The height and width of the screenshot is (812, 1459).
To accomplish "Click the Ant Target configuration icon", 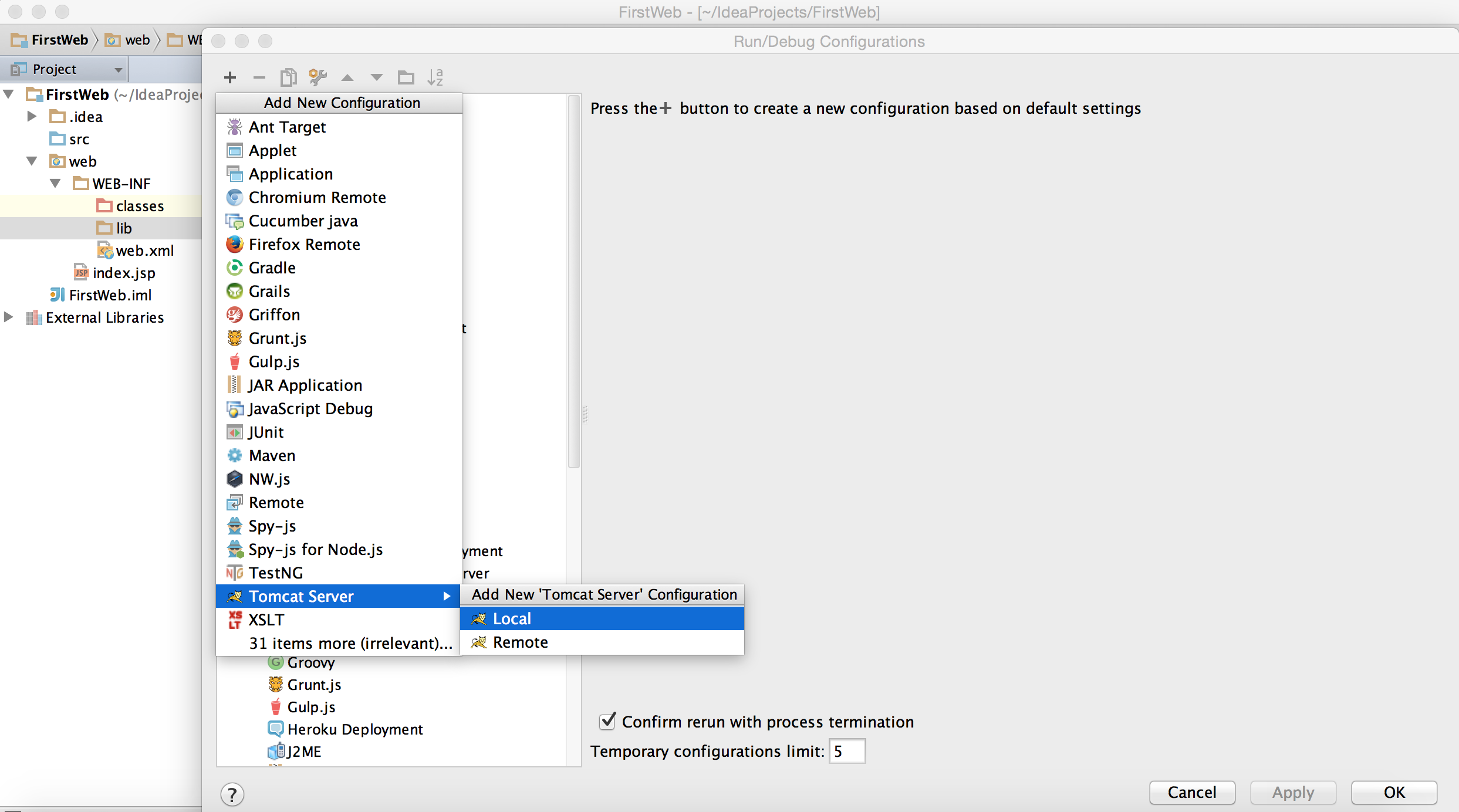I will pos(234,127).
